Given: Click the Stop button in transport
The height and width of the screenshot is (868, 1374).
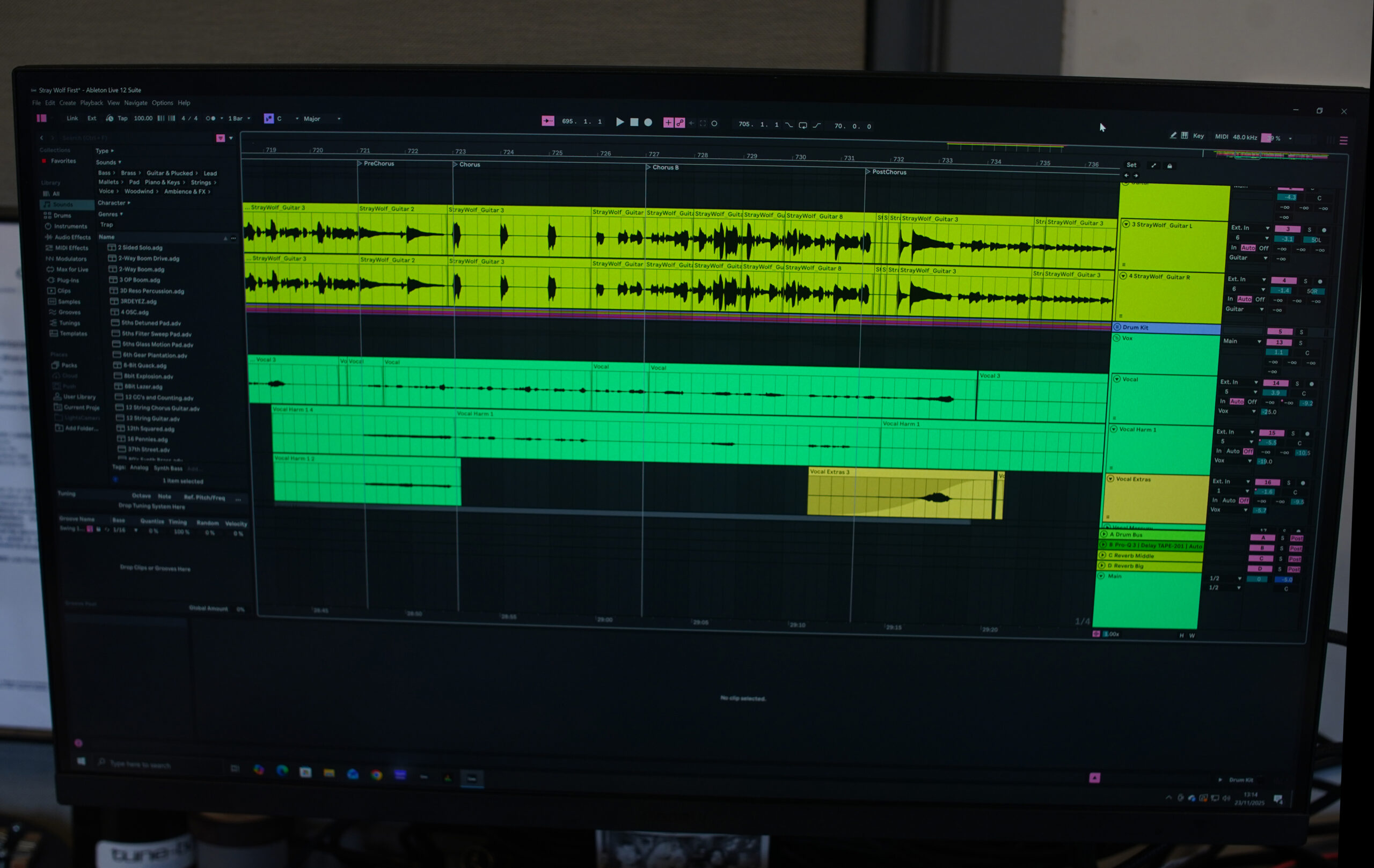Looking at the screenshot, I should 634,122.
